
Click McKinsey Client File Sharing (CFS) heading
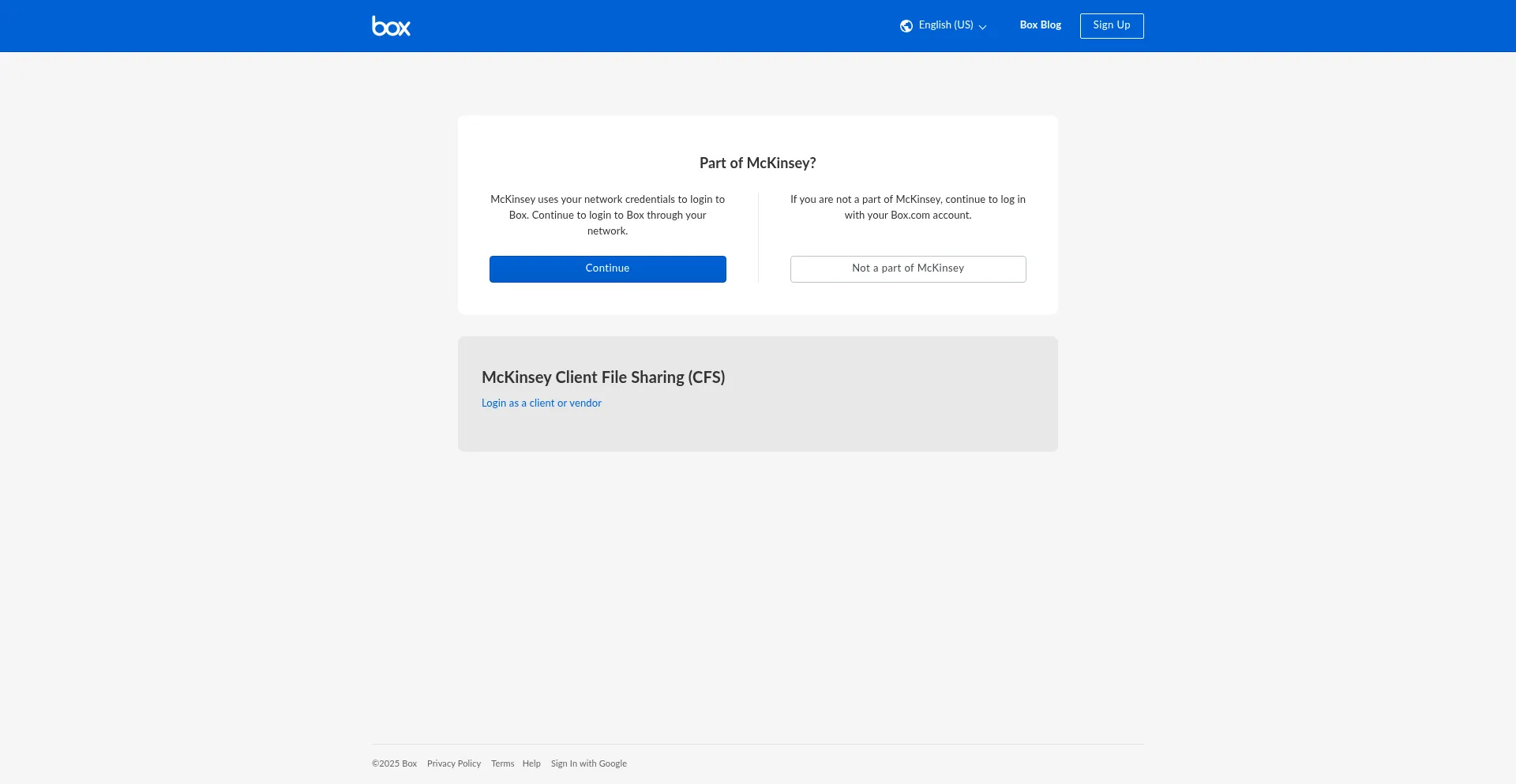coord(603,377)
